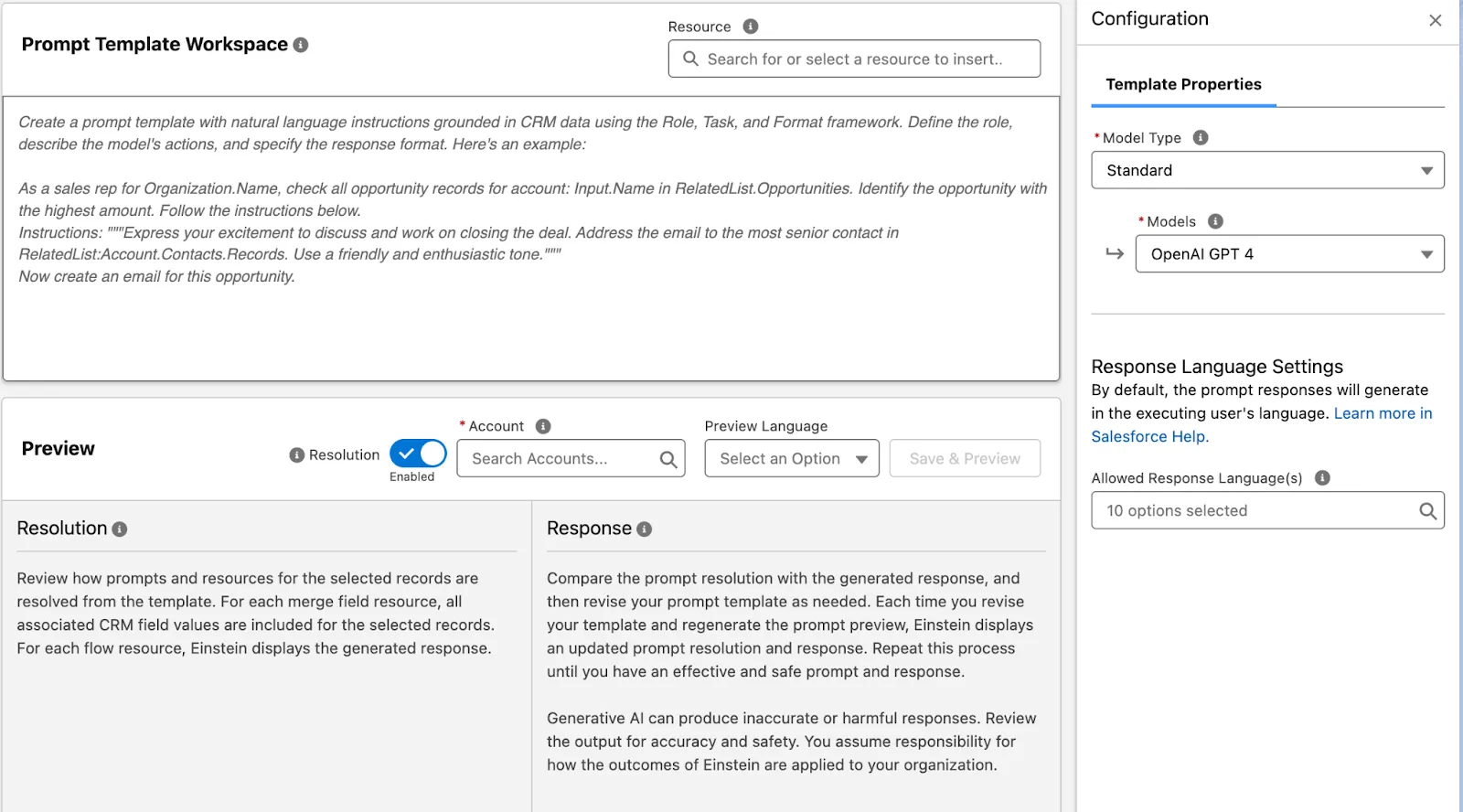Click the info icon next to the Account field
Screen dimensions: 1463x812
coord(543,425)
